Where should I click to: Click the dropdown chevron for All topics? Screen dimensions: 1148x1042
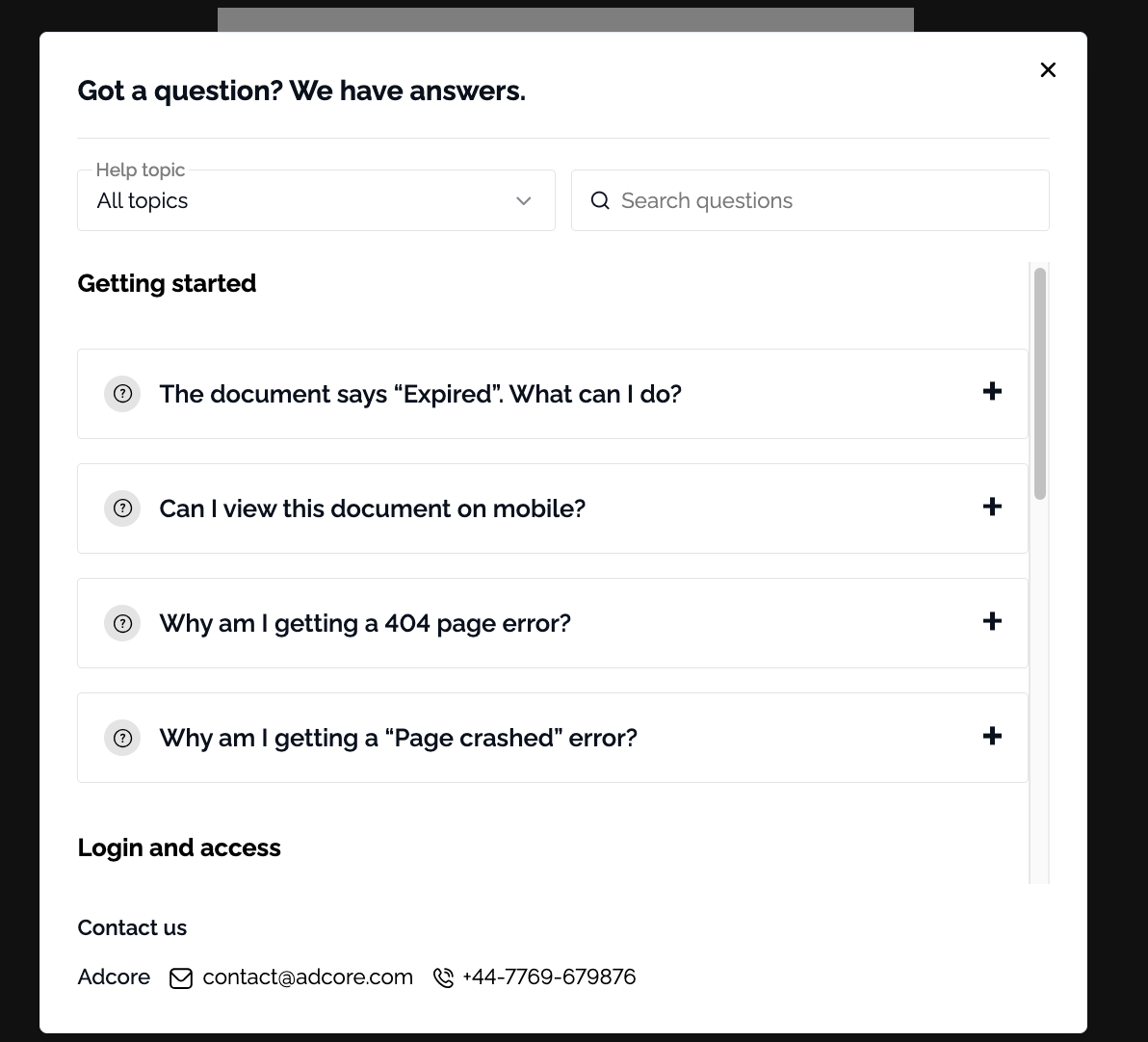[x=524, y=200]
